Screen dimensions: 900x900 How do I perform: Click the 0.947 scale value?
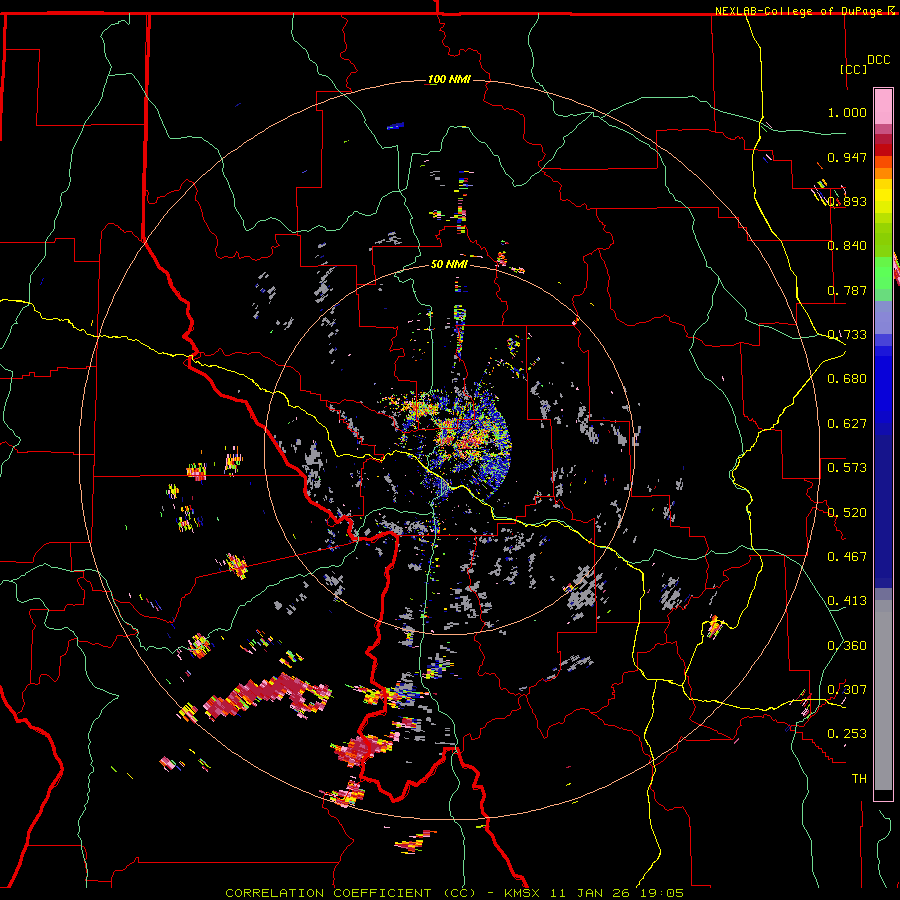coord(847,157)
